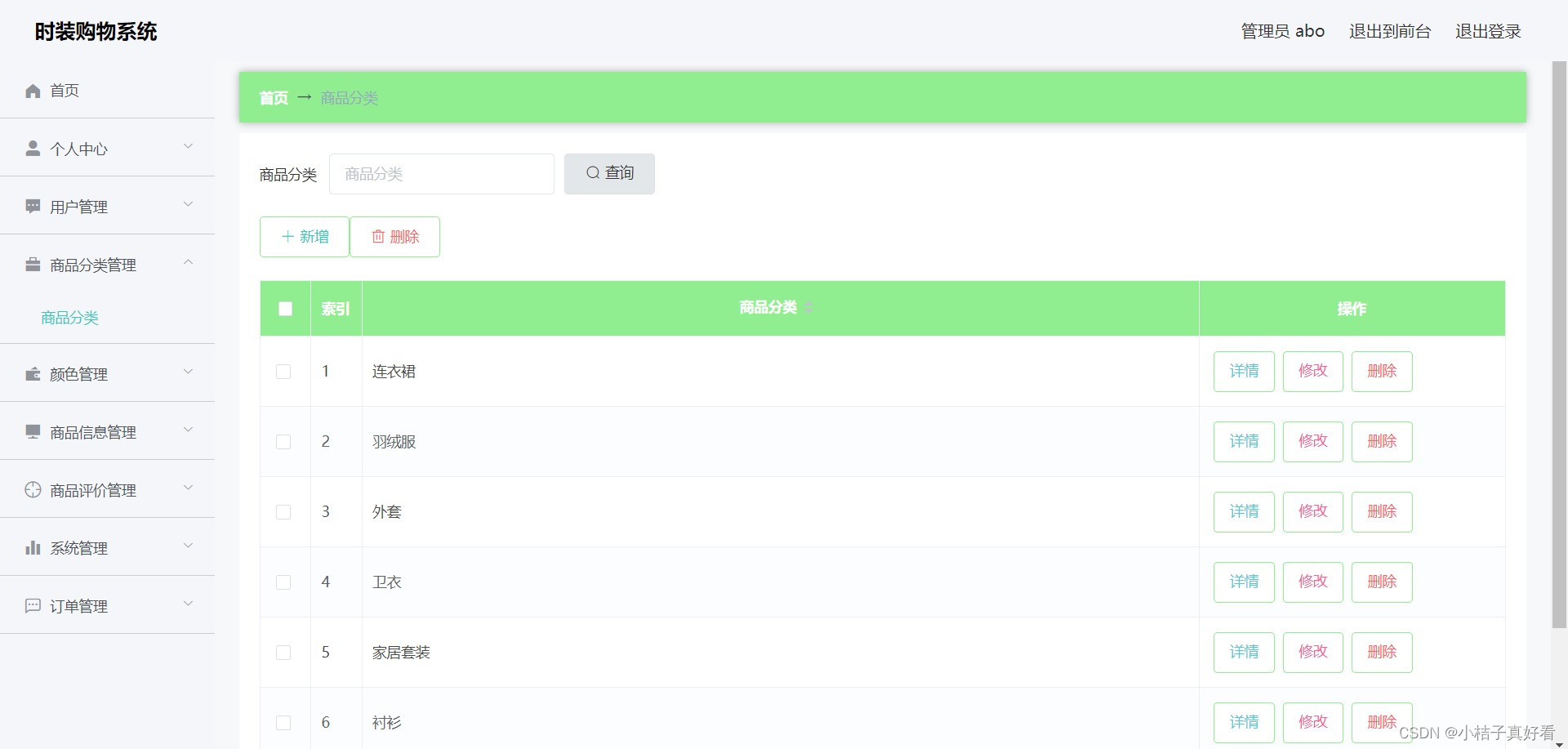Click the 操作 column header

tap(1352, 309)
